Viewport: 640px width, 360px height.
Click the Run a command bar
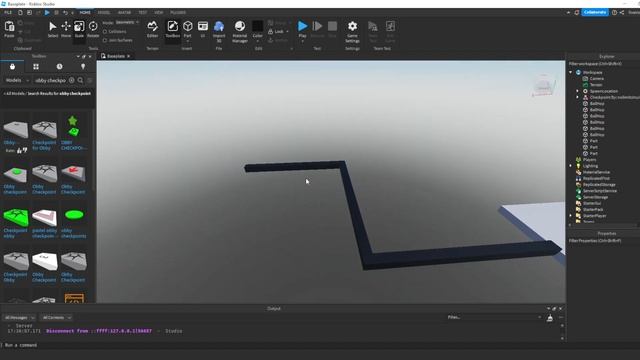click(282, 345)
